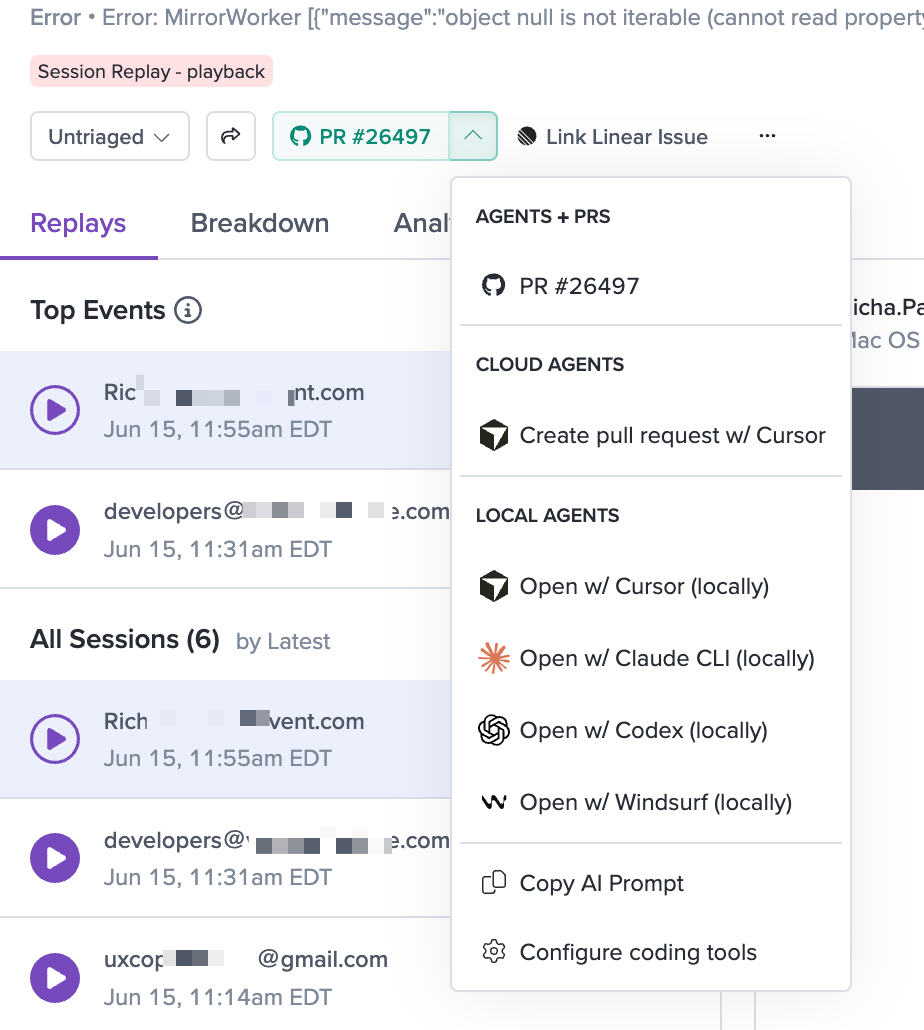Play developers@ 11:31am replay in All Sessions

pos(55,858)
